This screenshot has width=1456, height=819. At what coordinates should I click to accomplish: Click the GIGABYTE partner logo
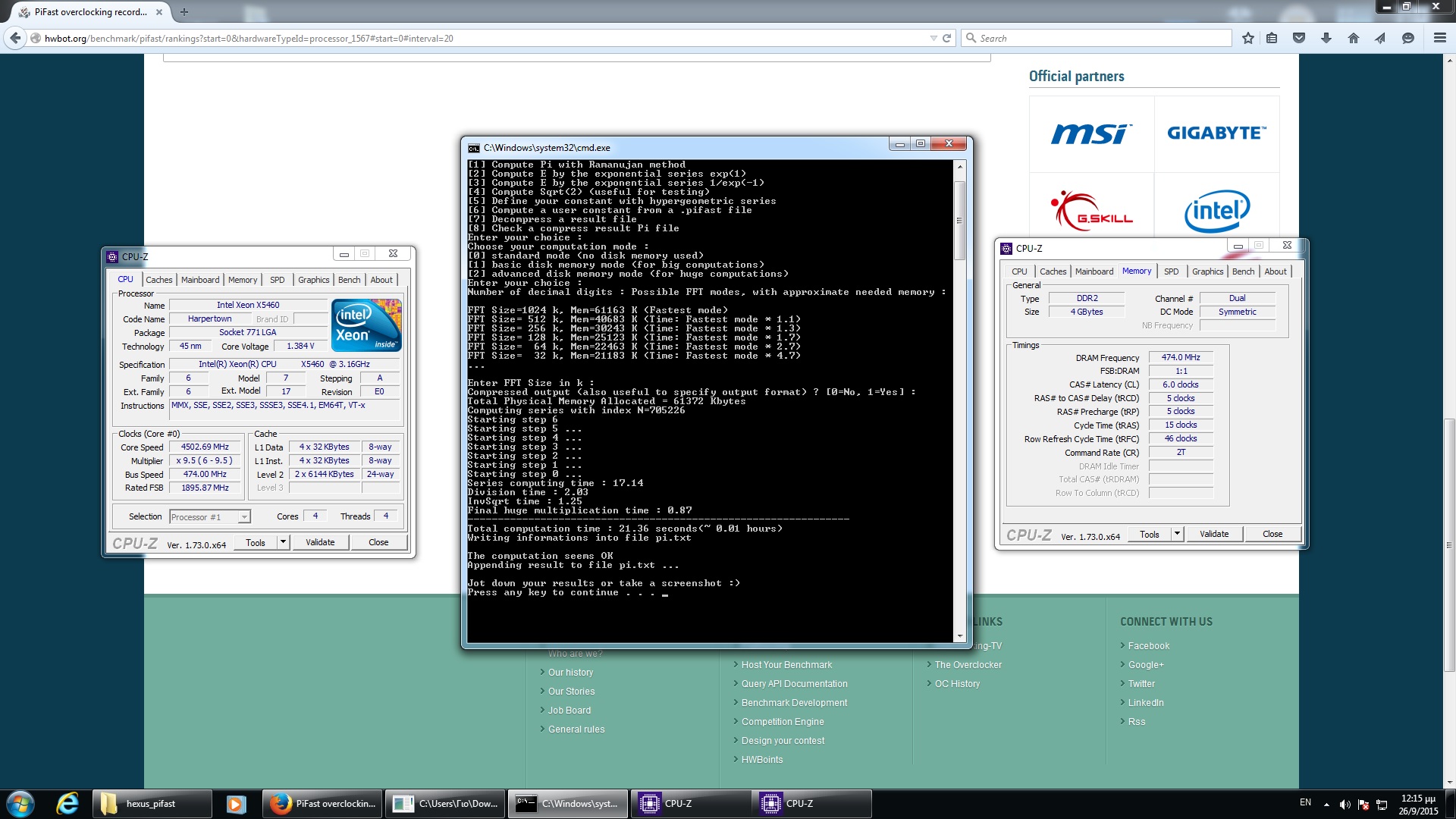pos(1216,133)
